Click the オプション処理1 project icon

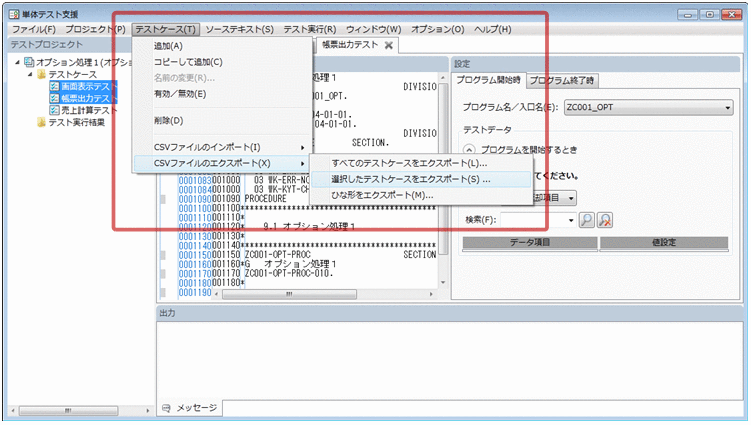point(29,62)
